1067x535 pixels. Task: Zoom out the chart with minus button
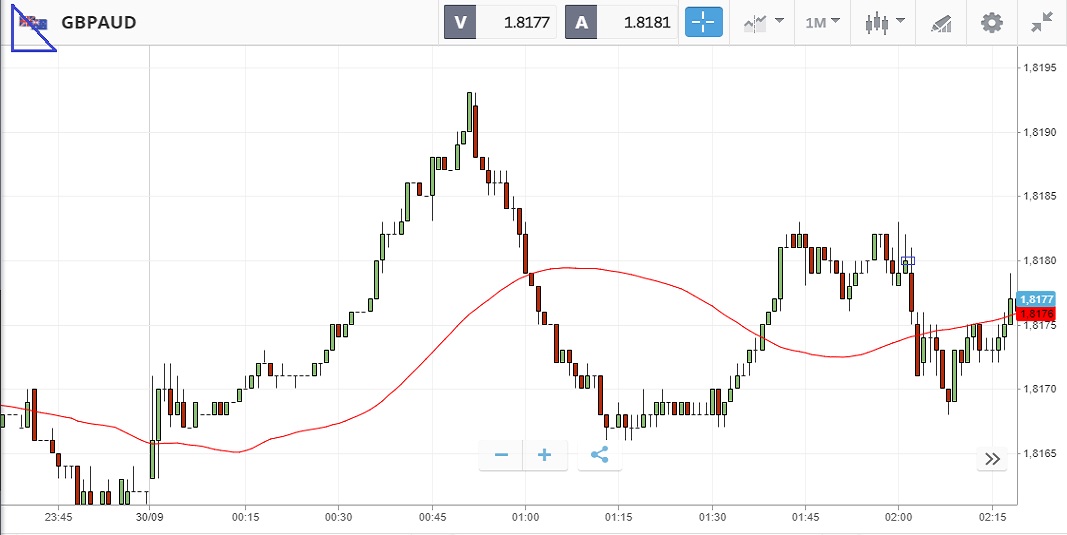502,455
